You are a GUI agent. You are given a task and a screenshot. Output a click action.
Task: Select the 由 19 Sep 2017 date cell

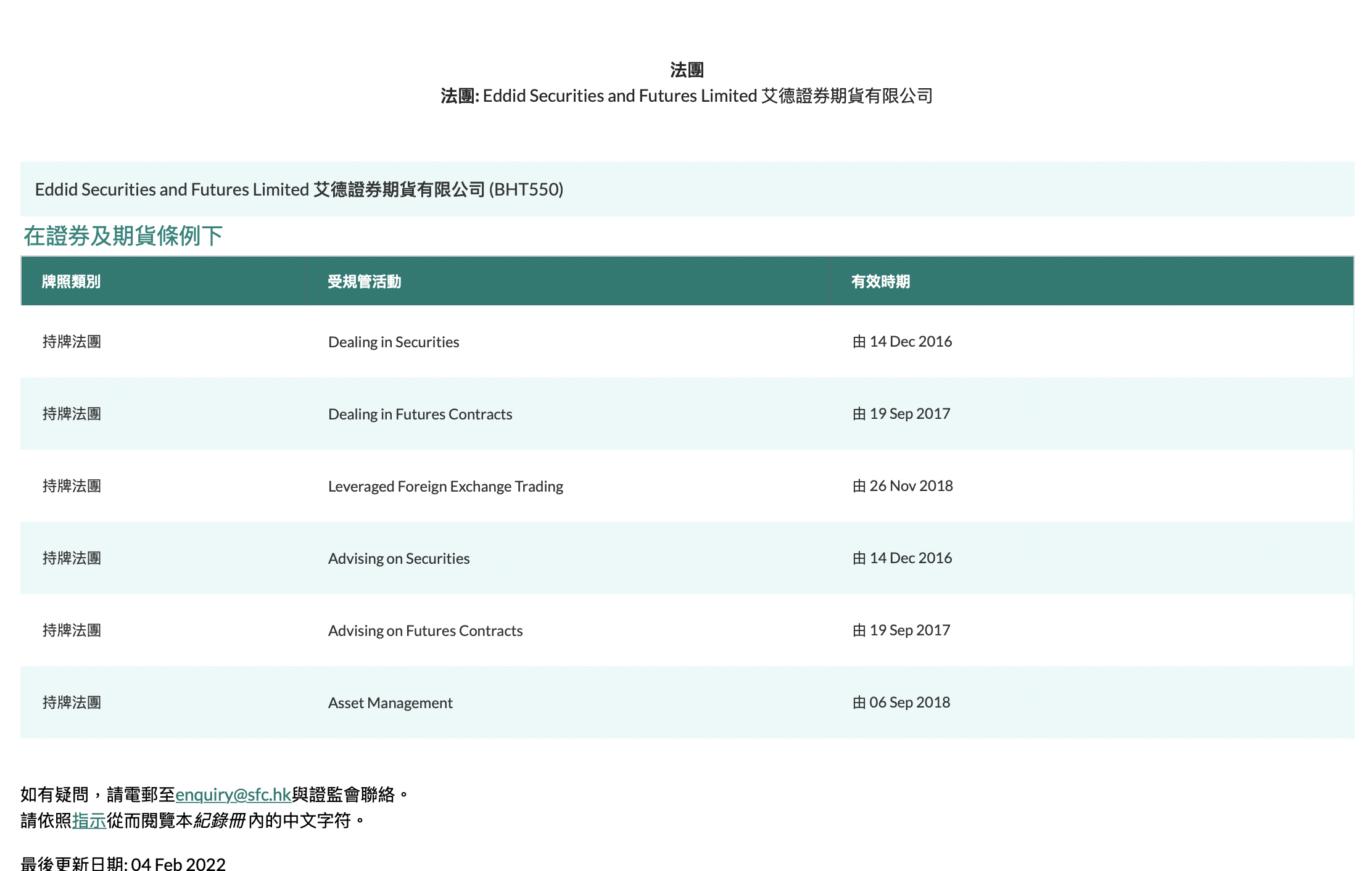click(x=901, y=413)
